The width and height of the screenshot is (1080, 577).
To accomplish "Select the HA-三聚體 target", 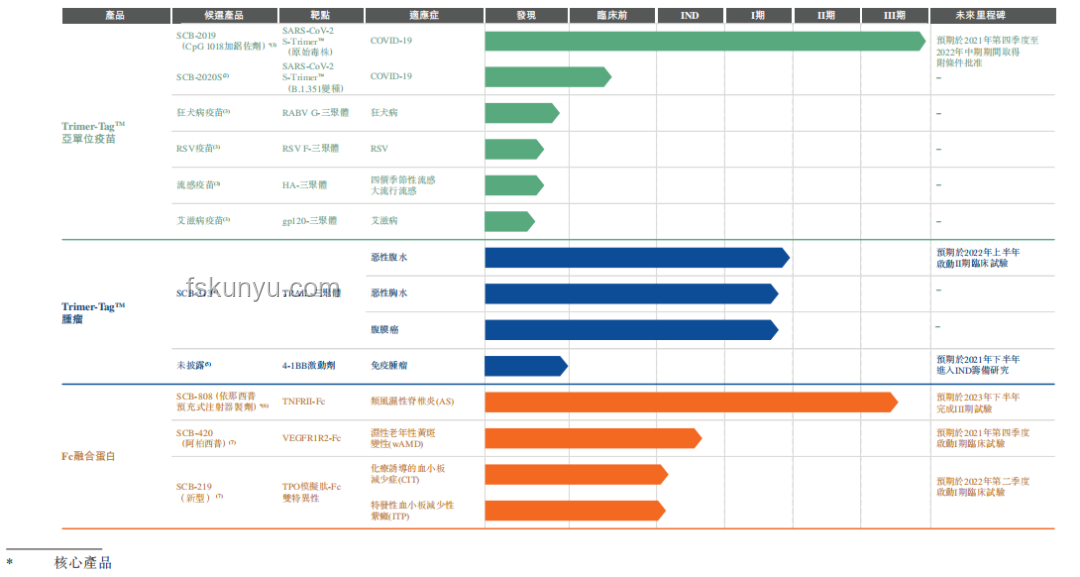I will point(304,185).
